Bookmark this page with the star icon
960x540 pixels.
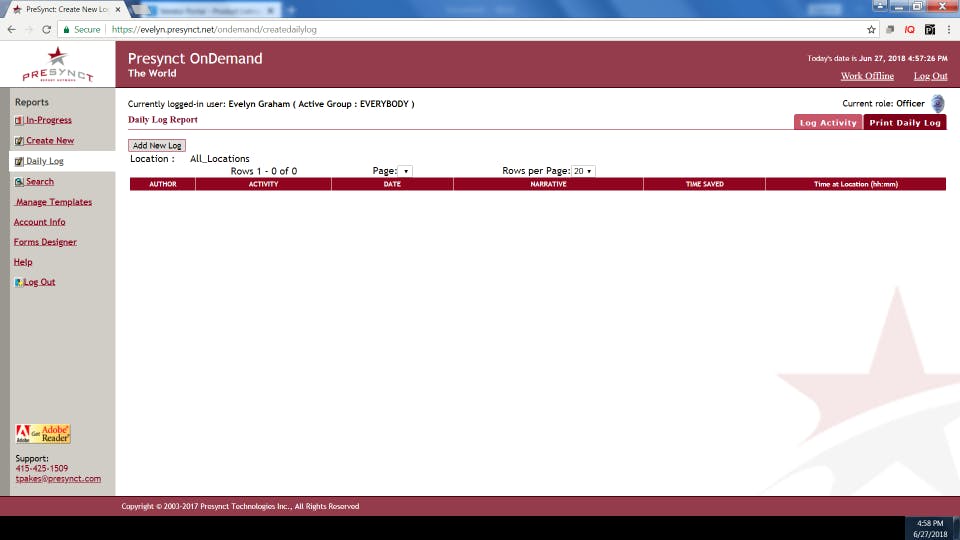[871, 29]
